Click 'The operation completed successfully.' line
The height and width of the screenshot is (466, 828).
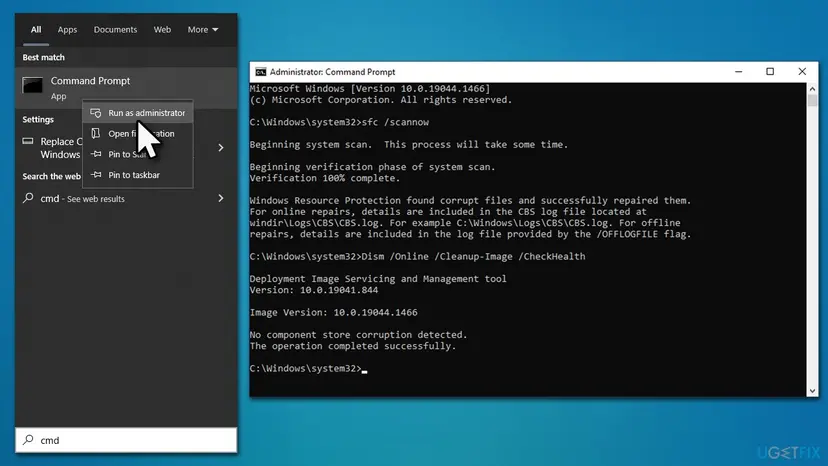point(353,346)
